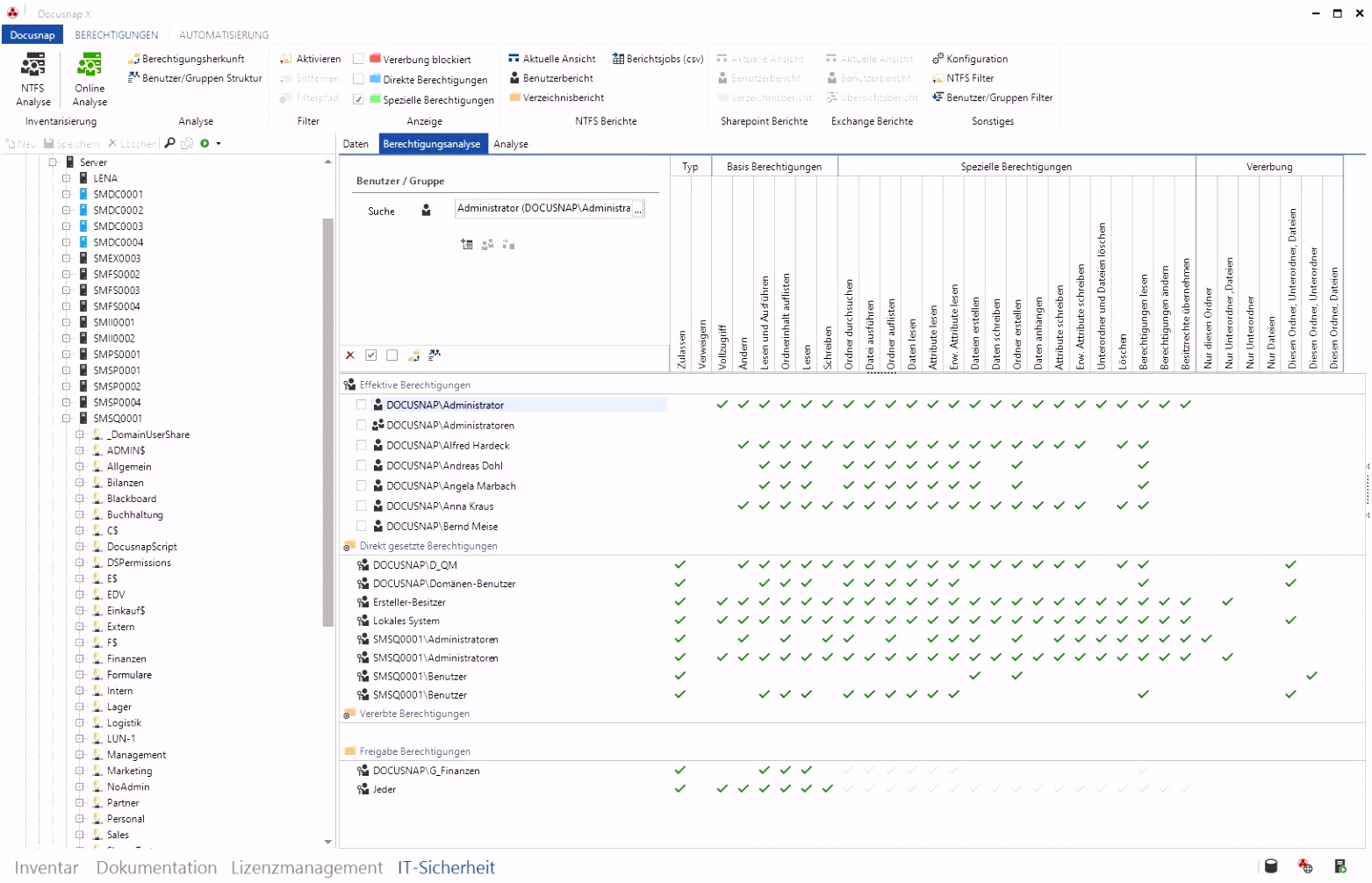This screenshot has height=883, width=1372.
Task: Select the Management folder in tree
Action: pos(136,755)
